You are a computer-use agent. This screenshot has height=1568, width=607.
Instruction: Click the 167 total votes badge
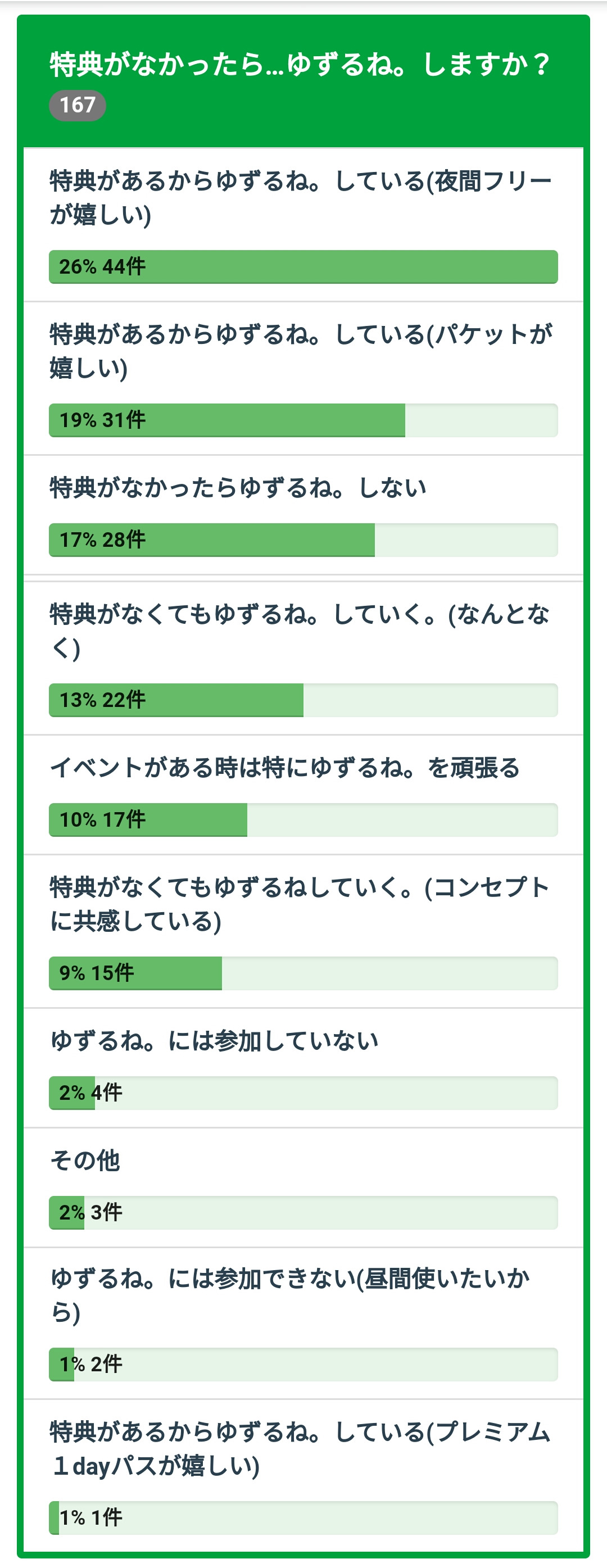point(78,105)
